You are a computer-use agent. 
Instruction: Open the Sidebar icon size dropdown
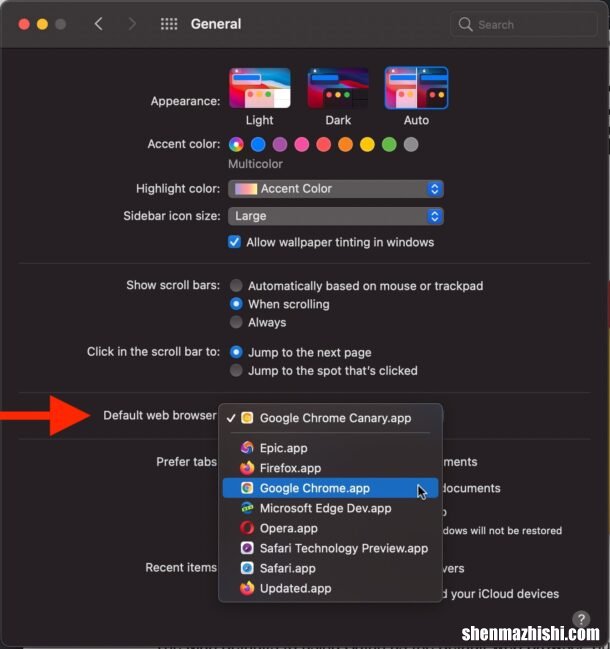pos(336,216)
